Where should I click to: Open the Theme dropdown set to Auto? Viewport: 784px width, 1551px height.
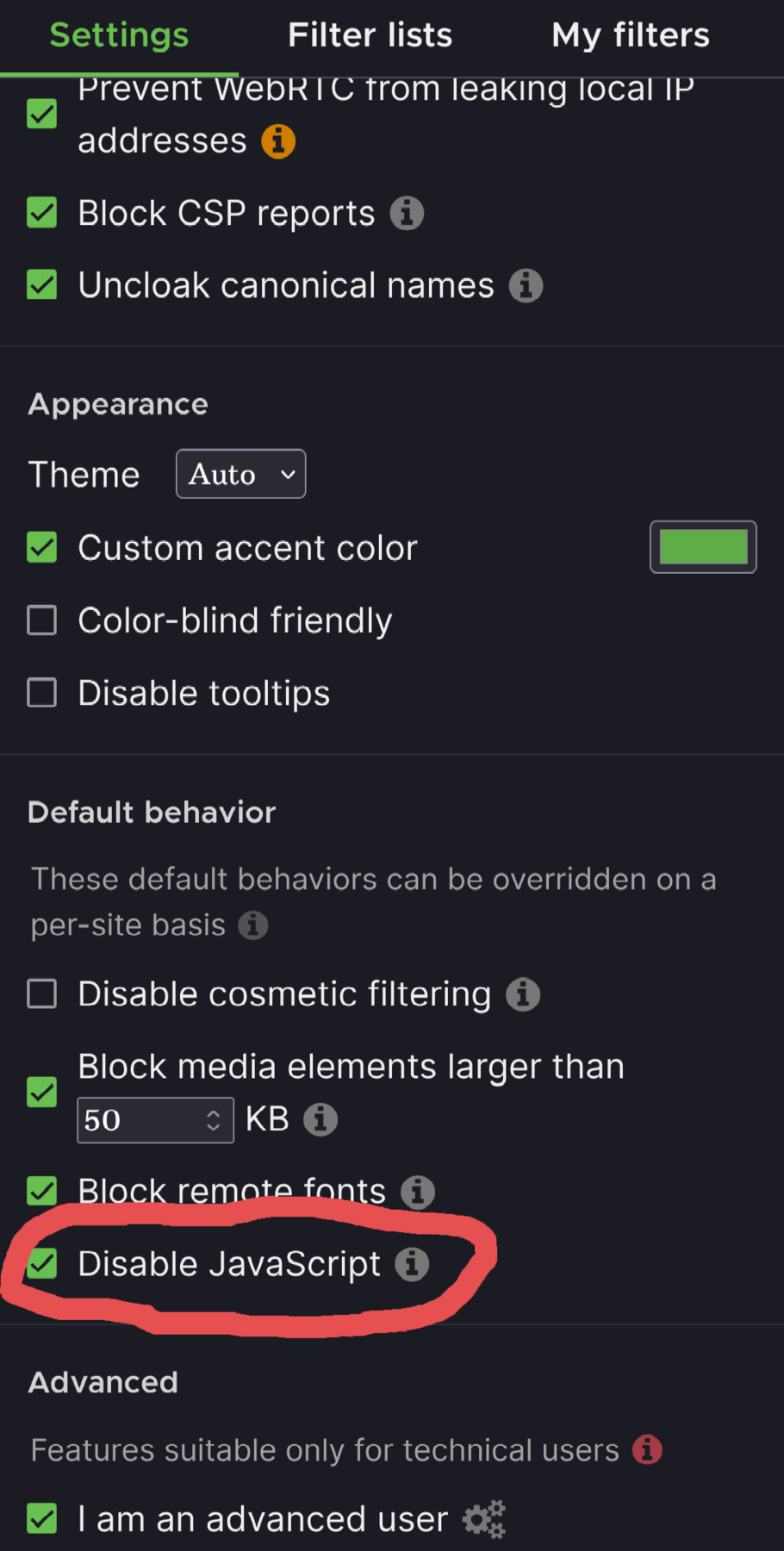240,474
